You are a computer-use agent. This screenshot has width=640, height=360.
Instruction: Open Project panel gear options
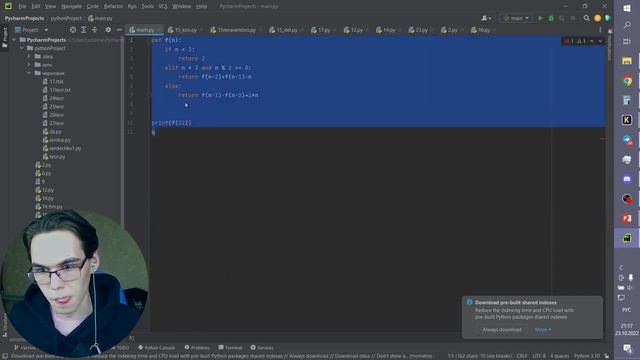pos(108,30)
